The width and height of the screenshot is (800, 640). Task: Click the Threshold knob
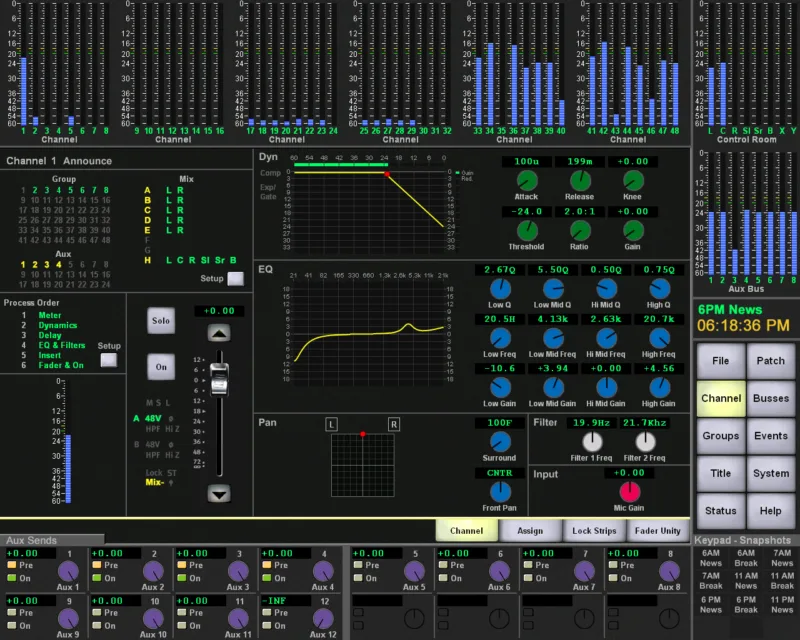point(527,231)
